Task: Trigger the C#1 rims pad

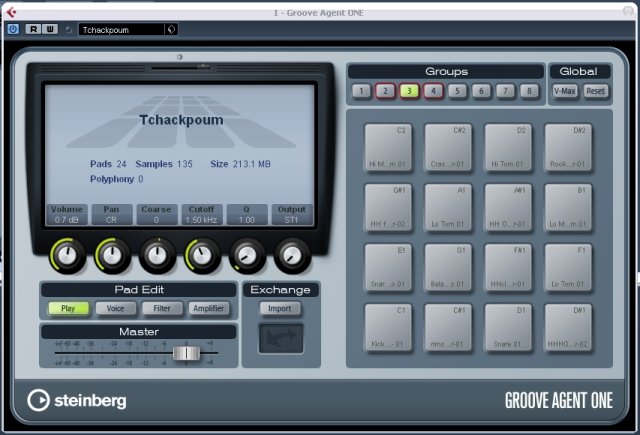Action: click(x=448, y=328)
